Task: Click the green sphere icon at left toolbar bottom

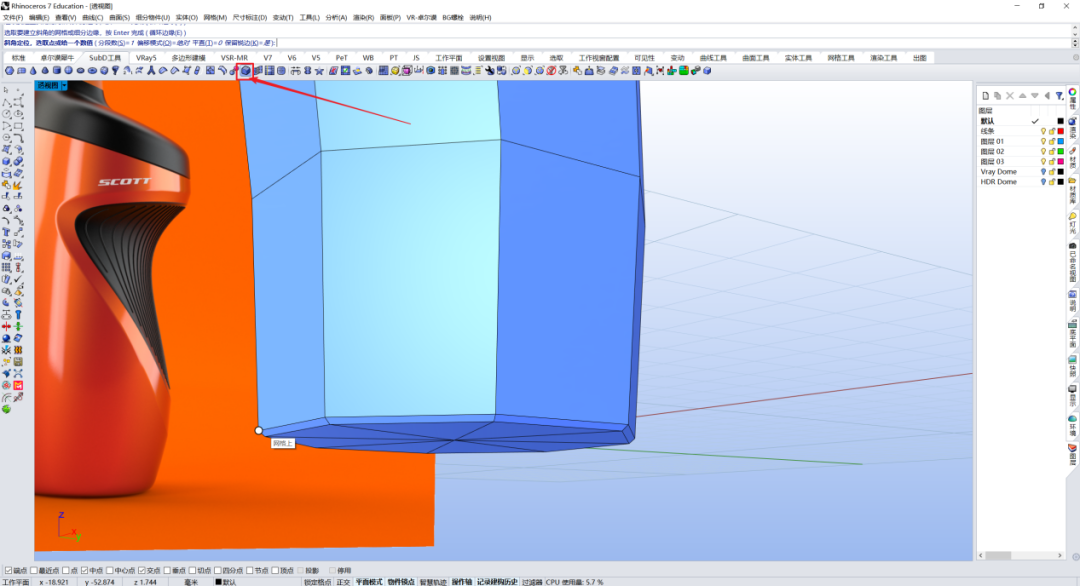Action: tap(6, 409)
